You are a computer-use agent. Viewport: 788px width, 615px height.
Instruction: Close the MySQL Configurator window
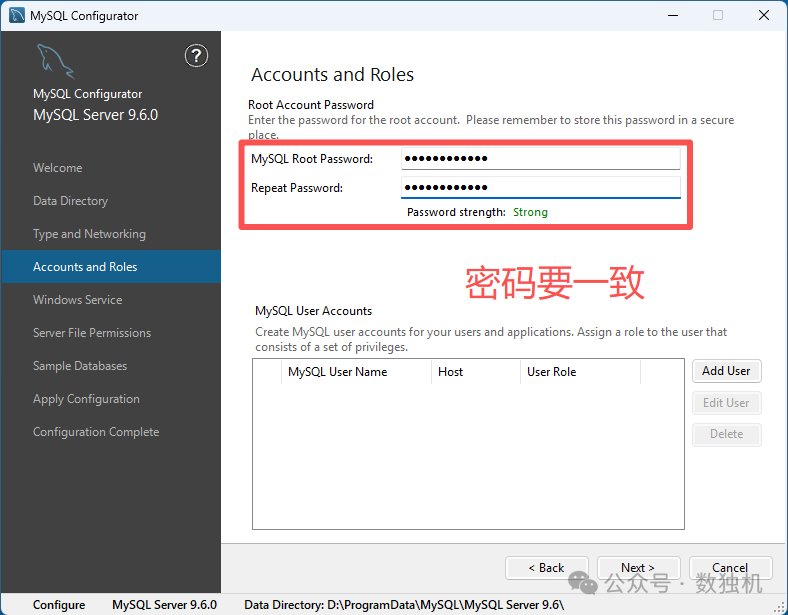click(764, 16)
